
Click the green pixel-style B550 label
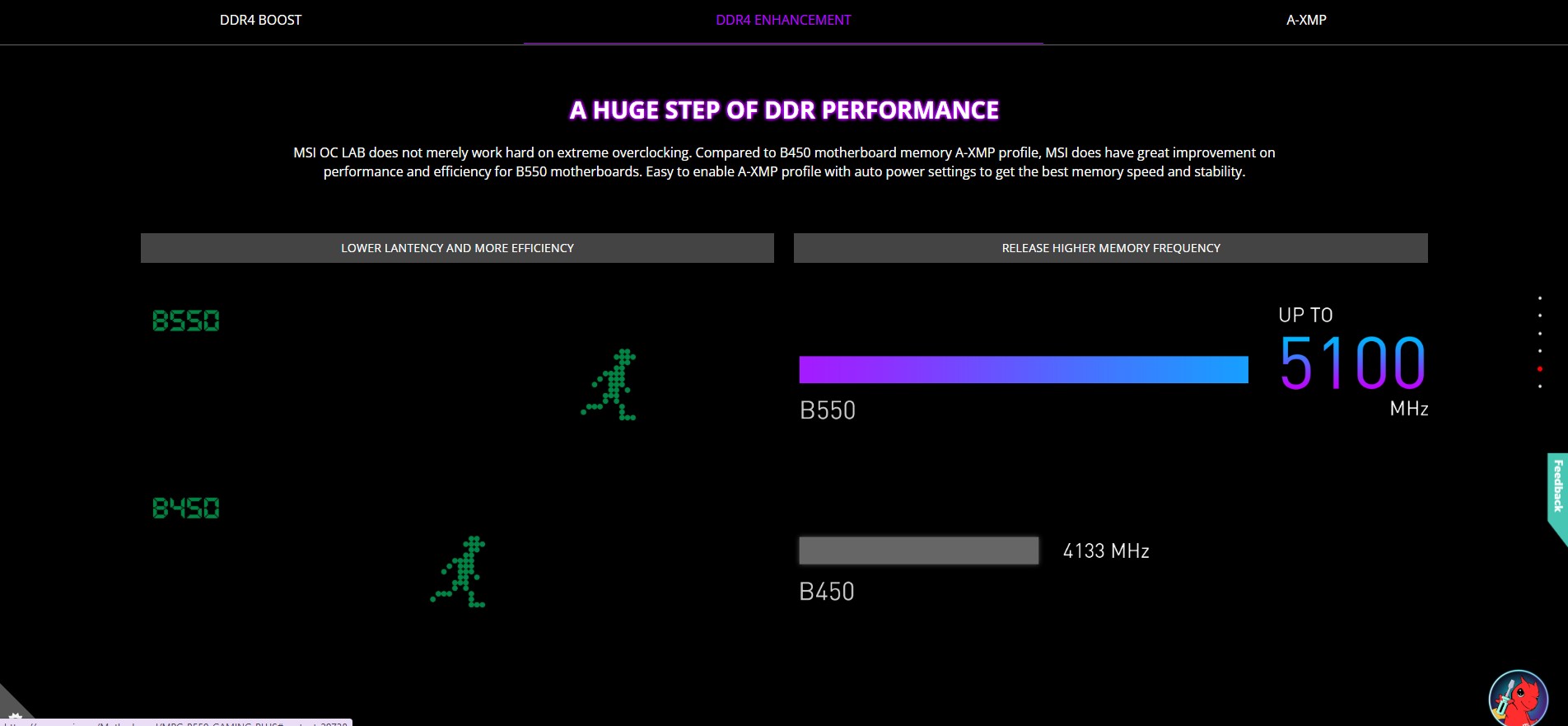[x=186, y=321]
